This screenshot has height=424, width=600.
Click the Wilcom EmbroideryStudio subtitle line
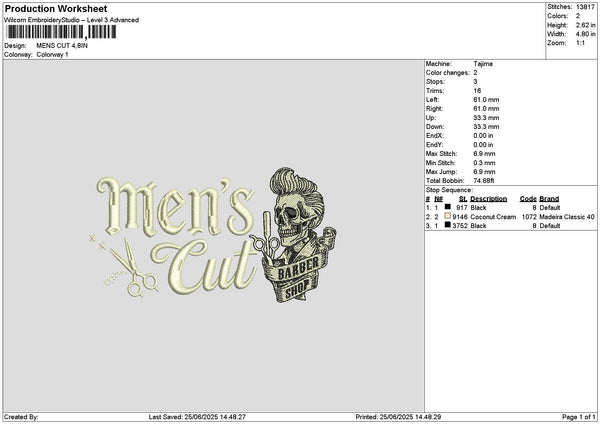72,20
